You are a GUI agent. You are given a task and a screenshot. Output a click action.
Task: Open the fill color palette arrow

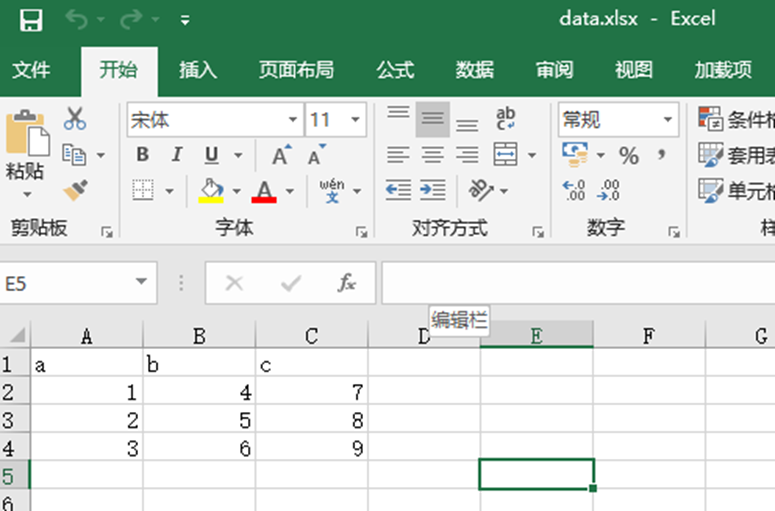[237, 191]
